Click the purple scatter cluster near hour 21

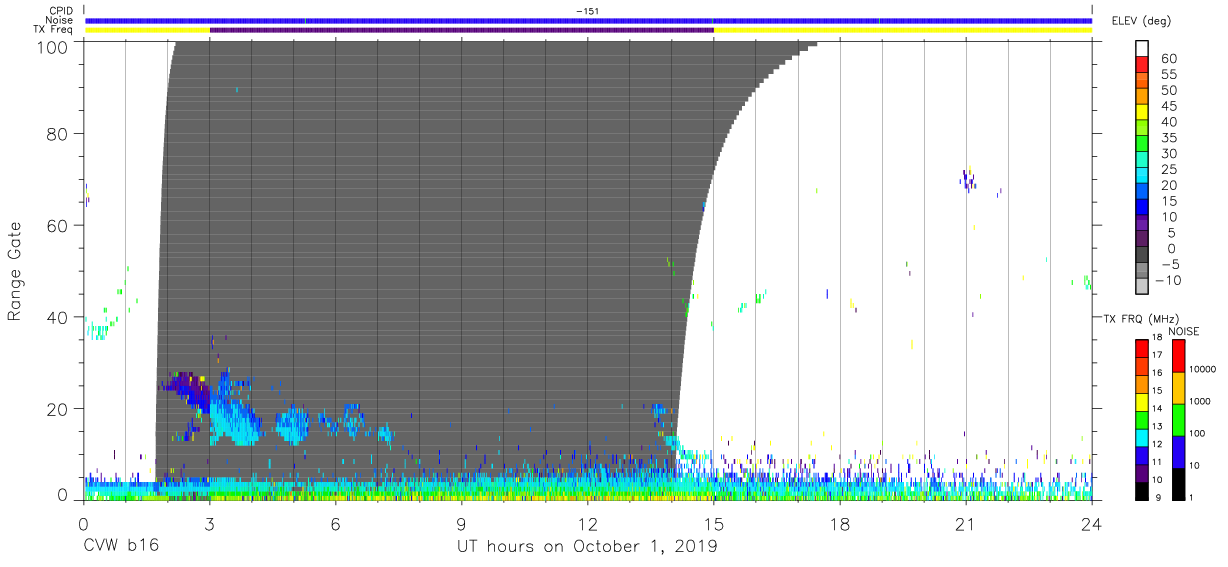tap(968, 180)
